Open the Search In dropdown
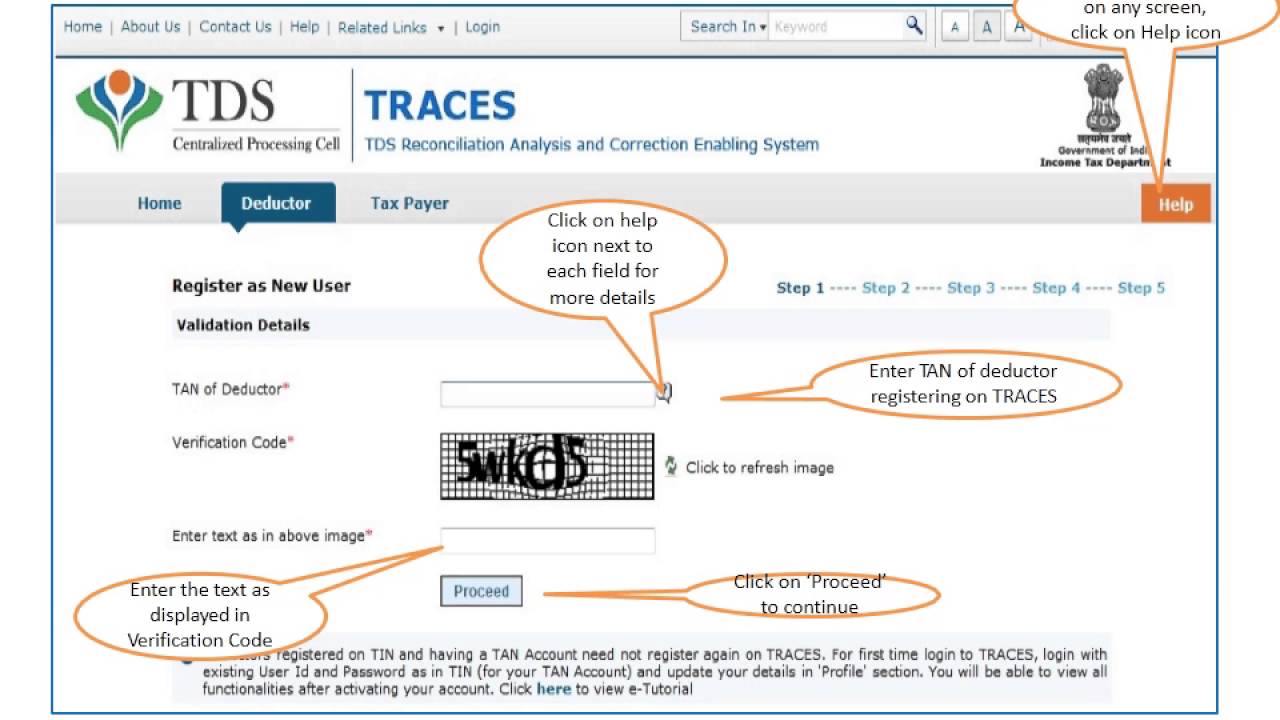The image size is (1280, 720). click(727, 27)
